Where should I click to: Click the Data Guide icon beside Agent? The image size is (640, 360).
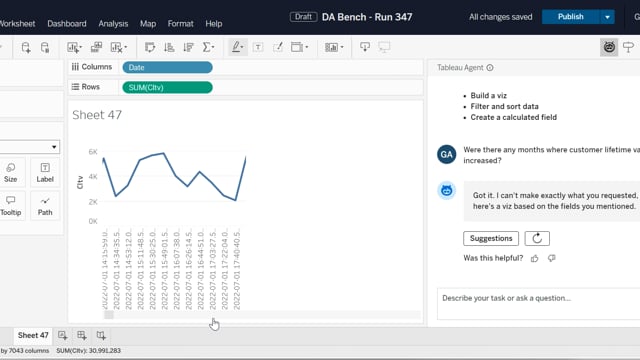pyautogui.click(x=629, y=47)
